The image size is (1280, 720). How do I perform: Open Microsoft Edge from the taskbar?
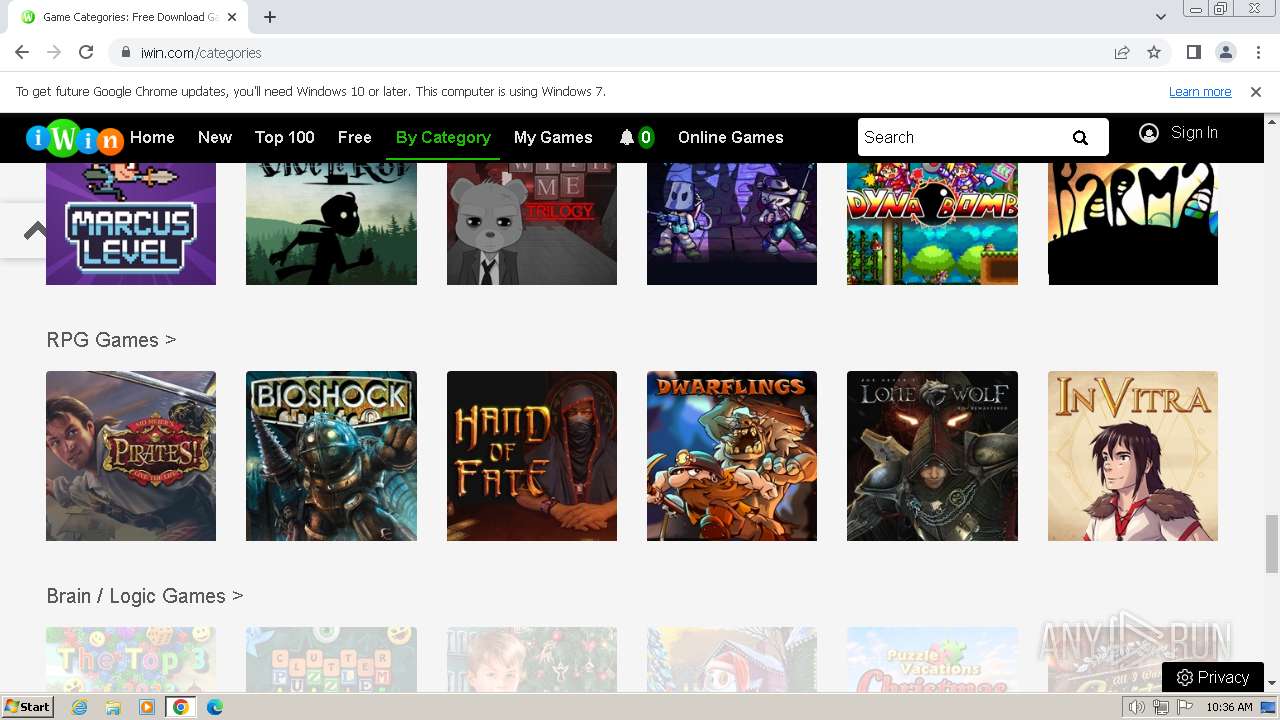click(x=215, y=707)
